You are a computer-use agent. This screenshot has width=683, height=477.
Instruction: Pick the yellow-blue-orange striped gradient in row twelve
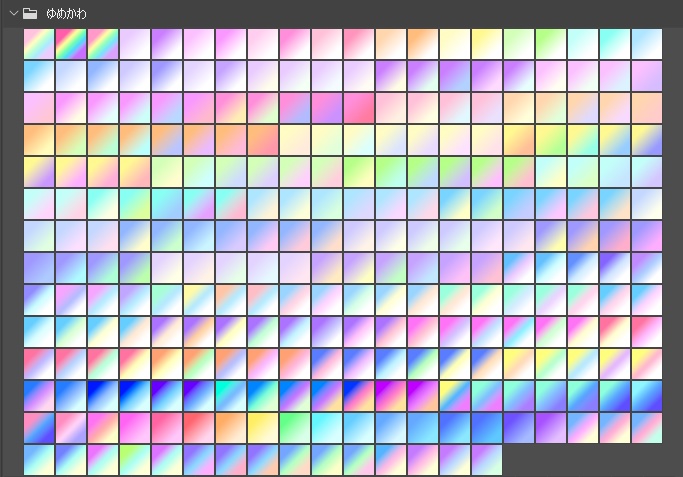tap(455, 396)
